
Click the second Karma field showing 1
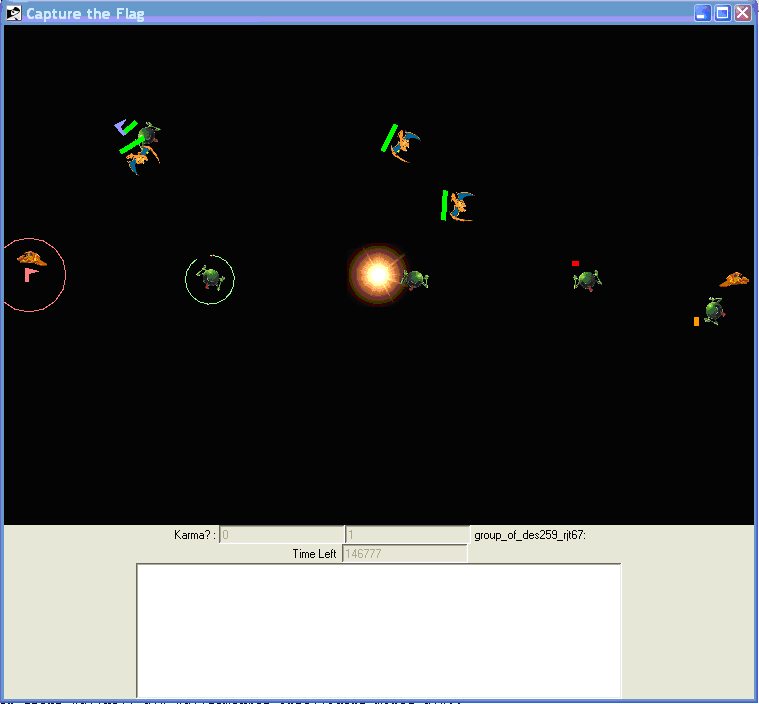point(406,535)
